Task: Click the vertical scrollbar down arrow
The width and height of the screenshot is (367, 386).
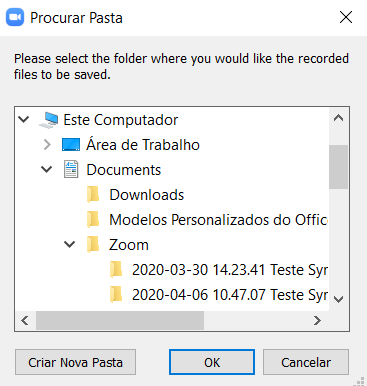Action: pyautogui.click(x=339, y=299)
